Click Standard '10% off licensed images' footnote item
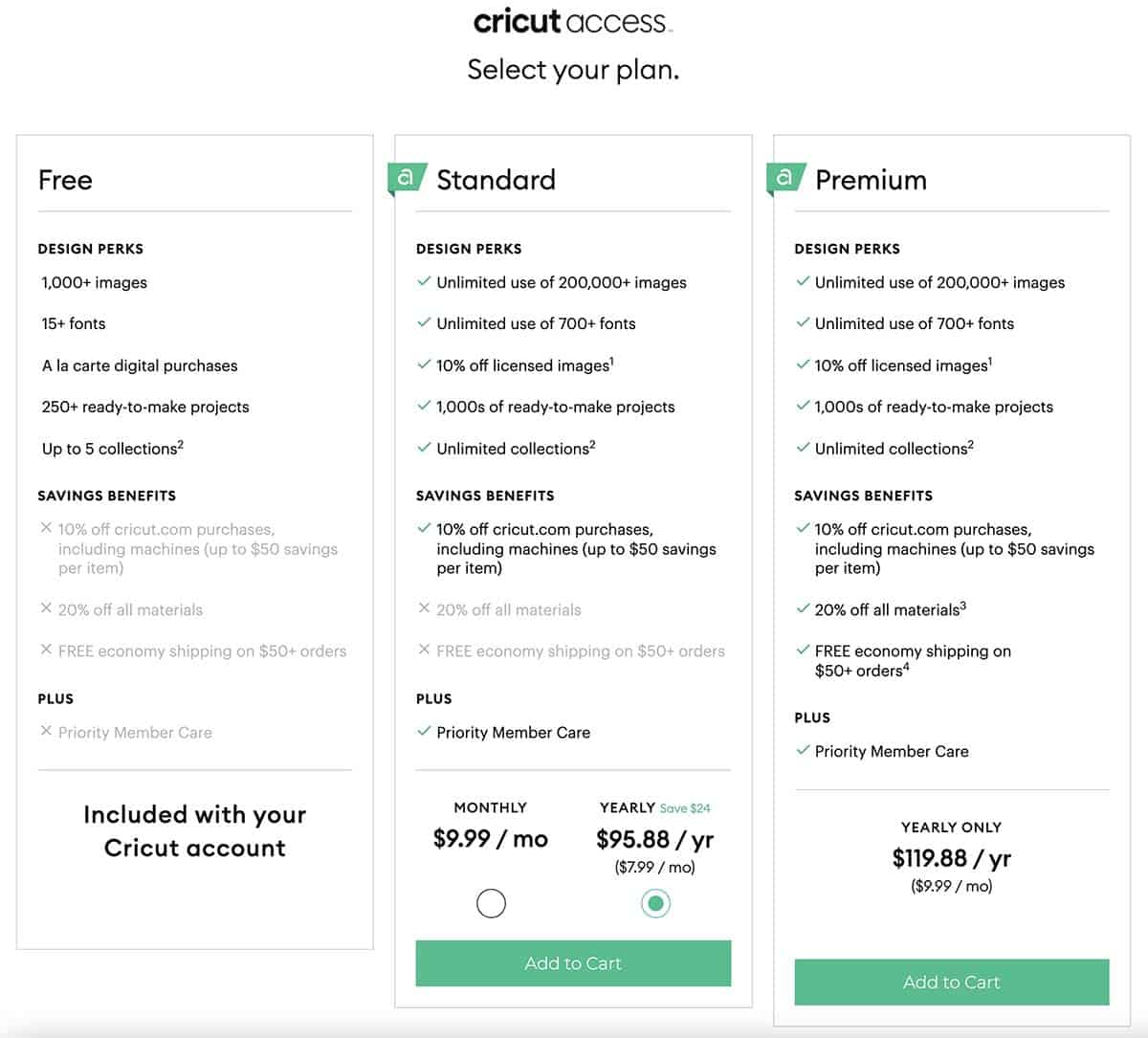Viewport: 1148px width, 1038px height. coord(525,365)
